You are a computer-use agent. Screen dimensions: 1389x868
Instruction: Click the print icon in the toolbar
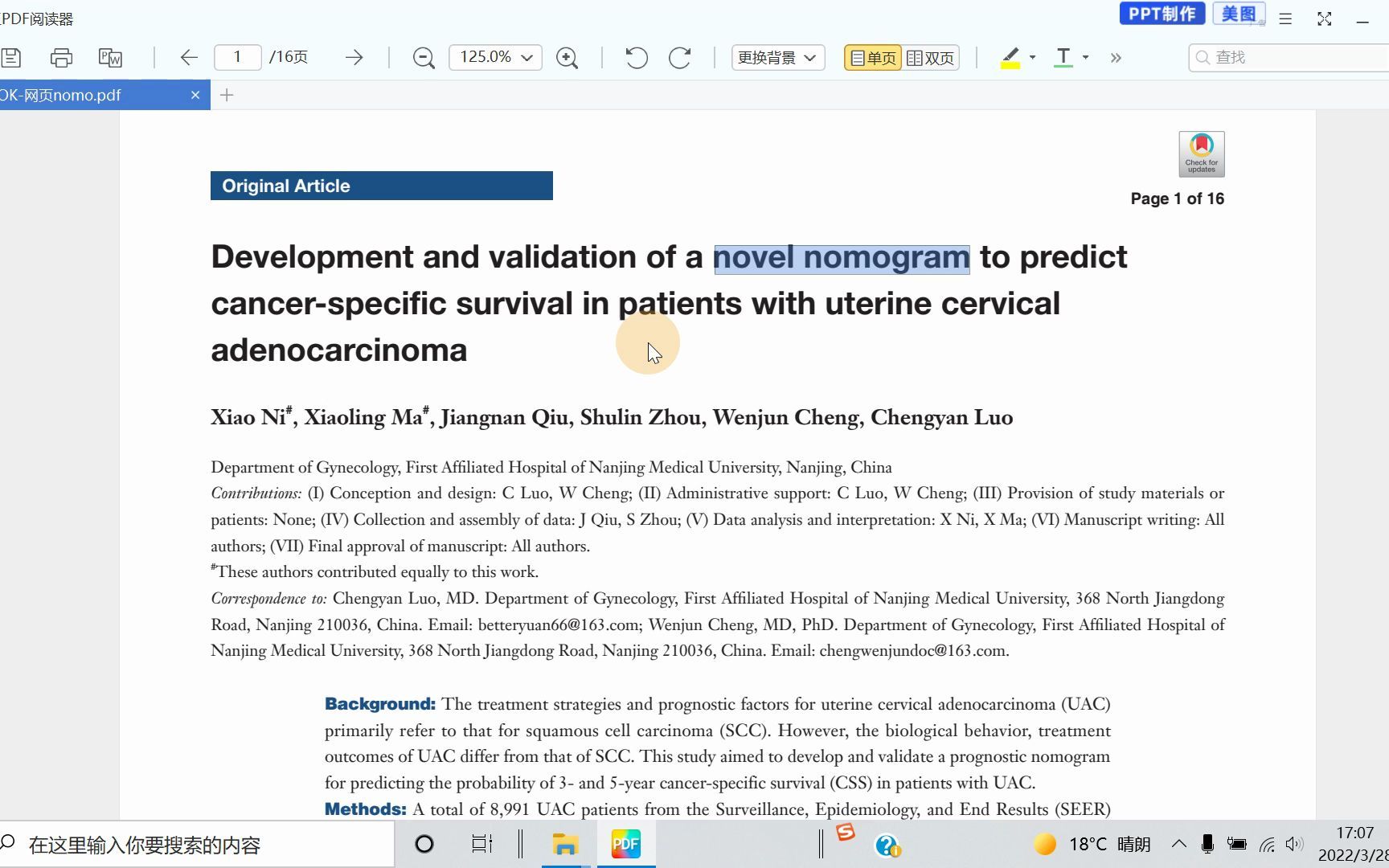tap(61, 57)
